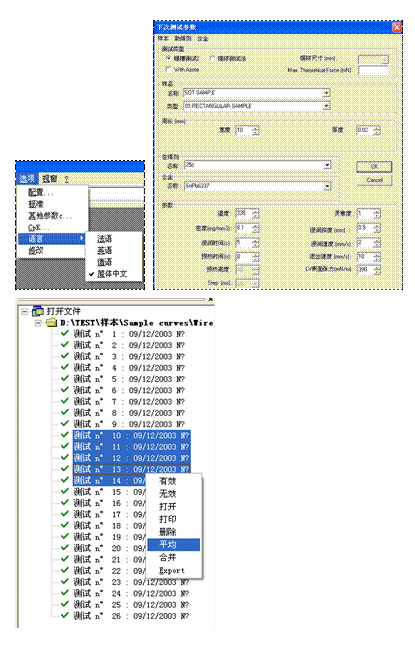Open the ? help menu icon

66,179
